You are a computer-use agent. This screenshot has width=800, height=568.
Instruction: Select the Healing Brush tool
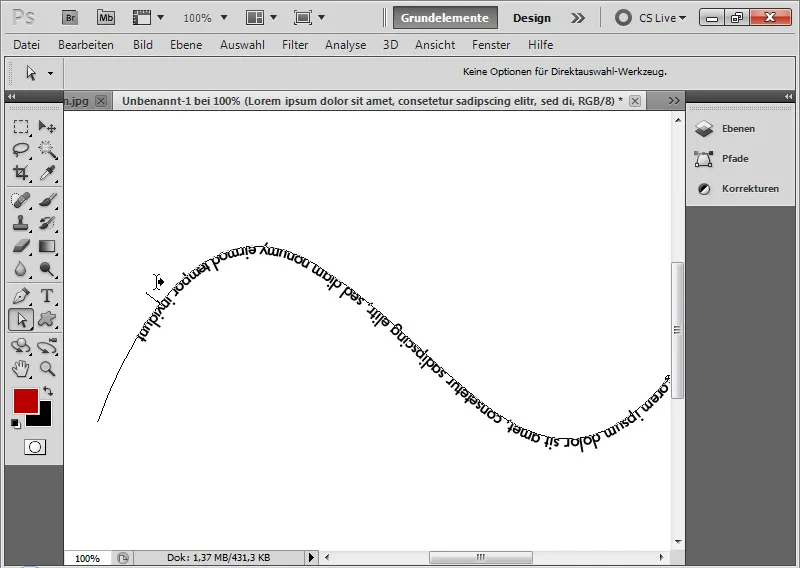(21, 200)
